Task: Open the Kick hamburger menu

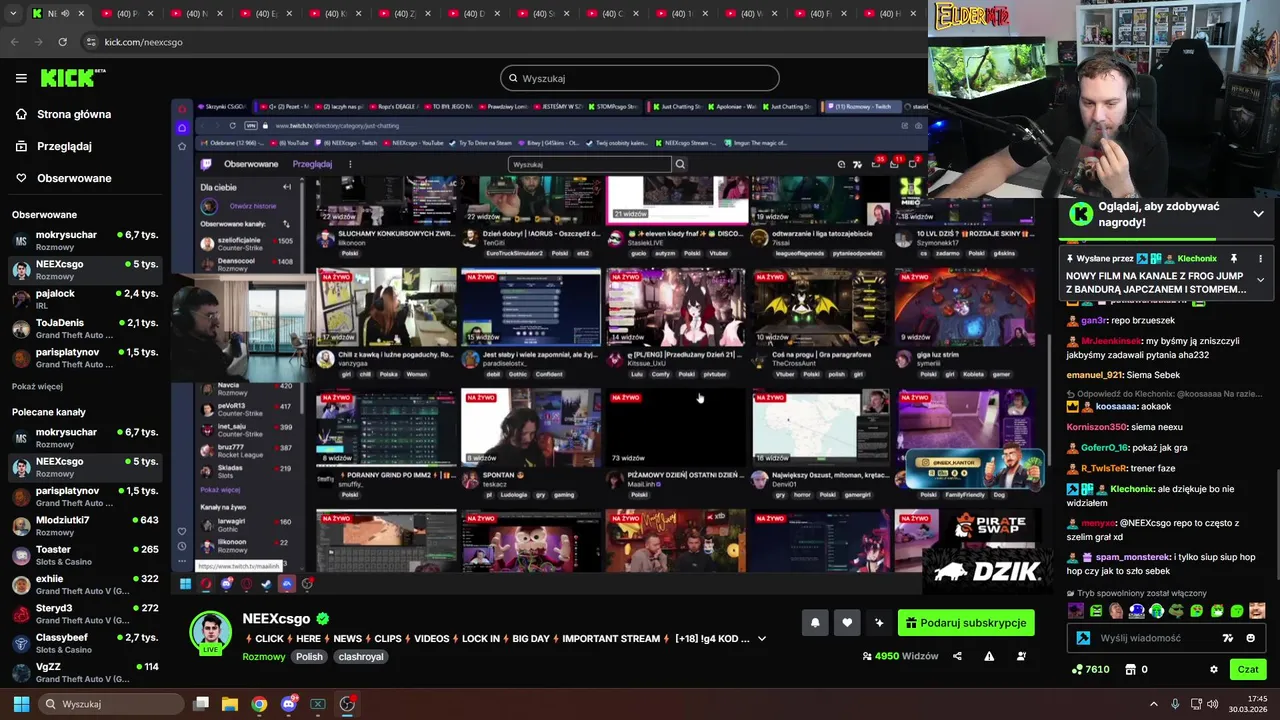Action: [x=21, y=78]
